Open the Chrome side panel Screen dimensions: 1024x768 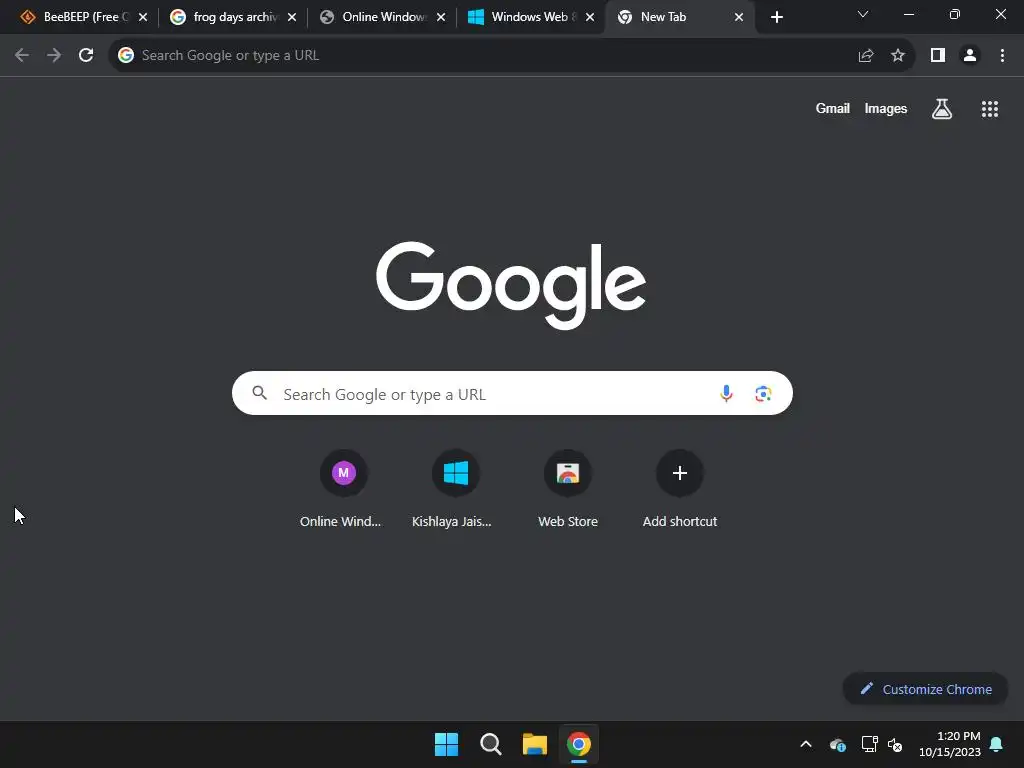pos(938,56)
